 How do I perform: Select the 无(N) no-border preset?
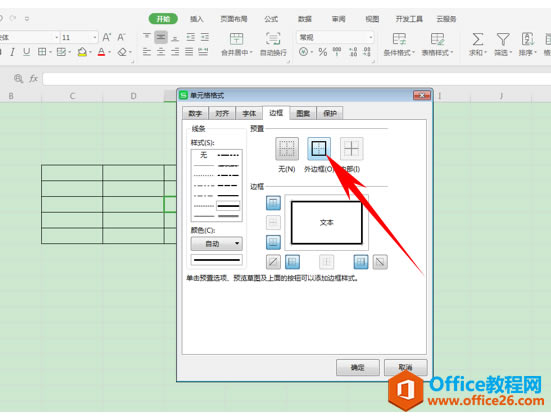coord(287,149)
